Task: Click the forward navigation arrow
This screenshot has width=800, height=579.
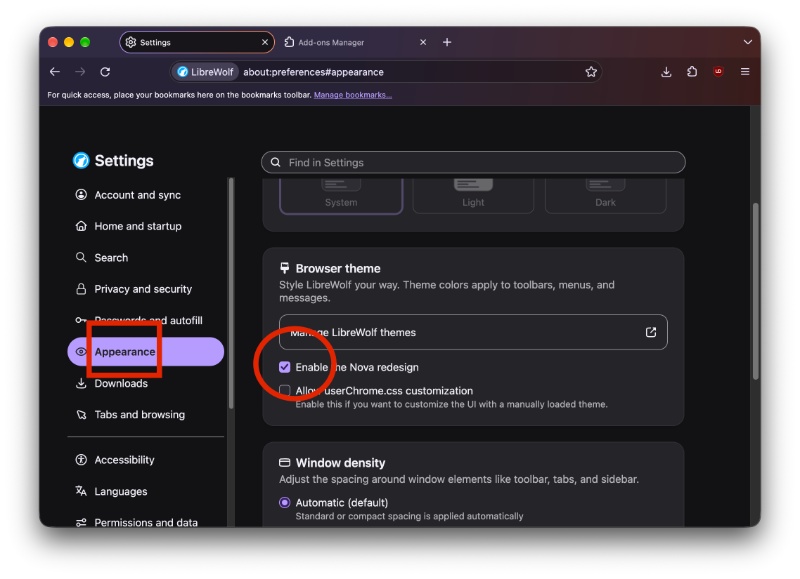Action: [80, 72]
